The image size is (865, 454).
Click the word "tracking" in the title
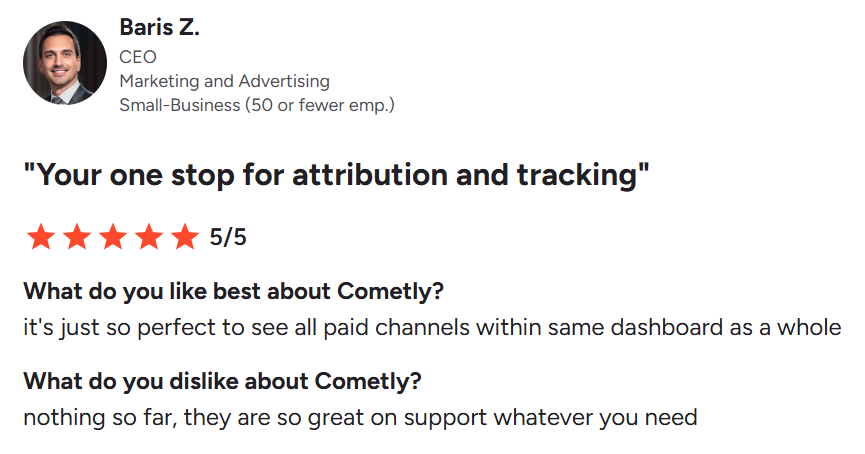point(576,175)
